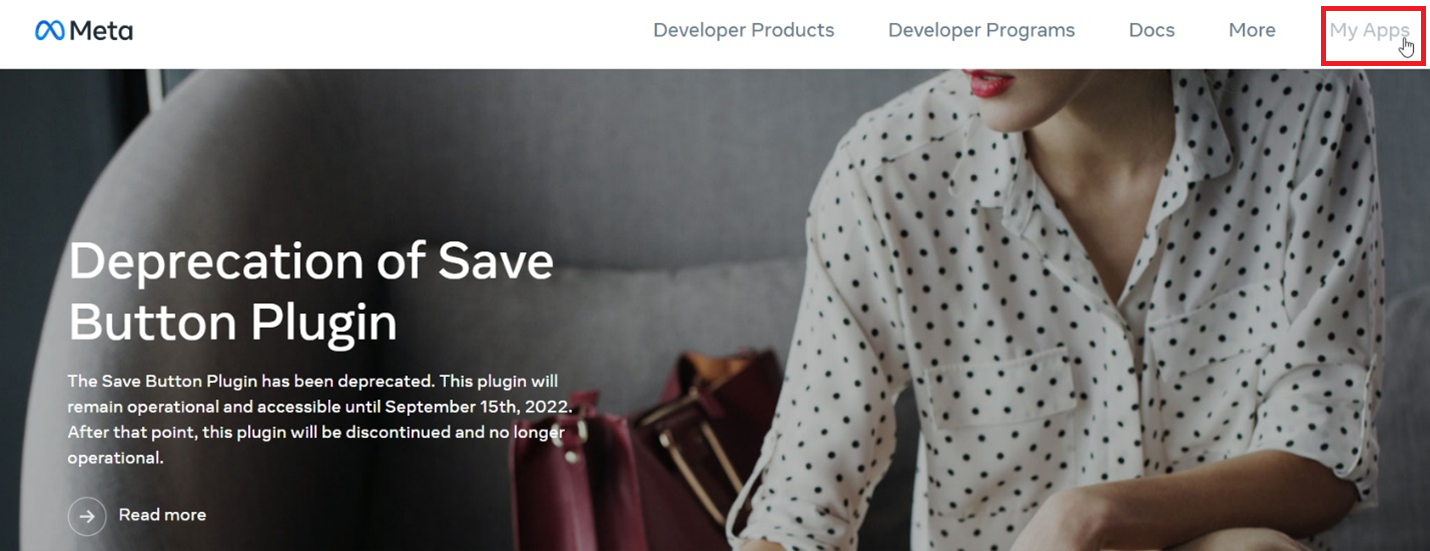Open the Developer Products menu
The image size is (1430, 551).
pyautogui.click(x=743, y=30)
